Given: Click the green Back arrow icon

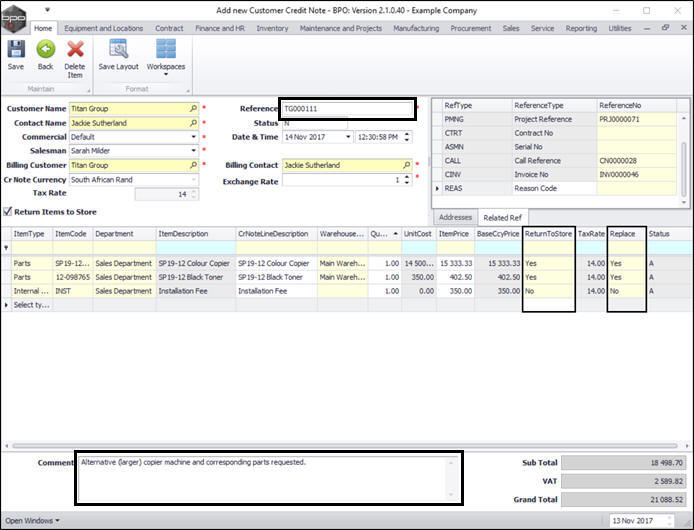Looking at the screenshot, I should 46,49.
